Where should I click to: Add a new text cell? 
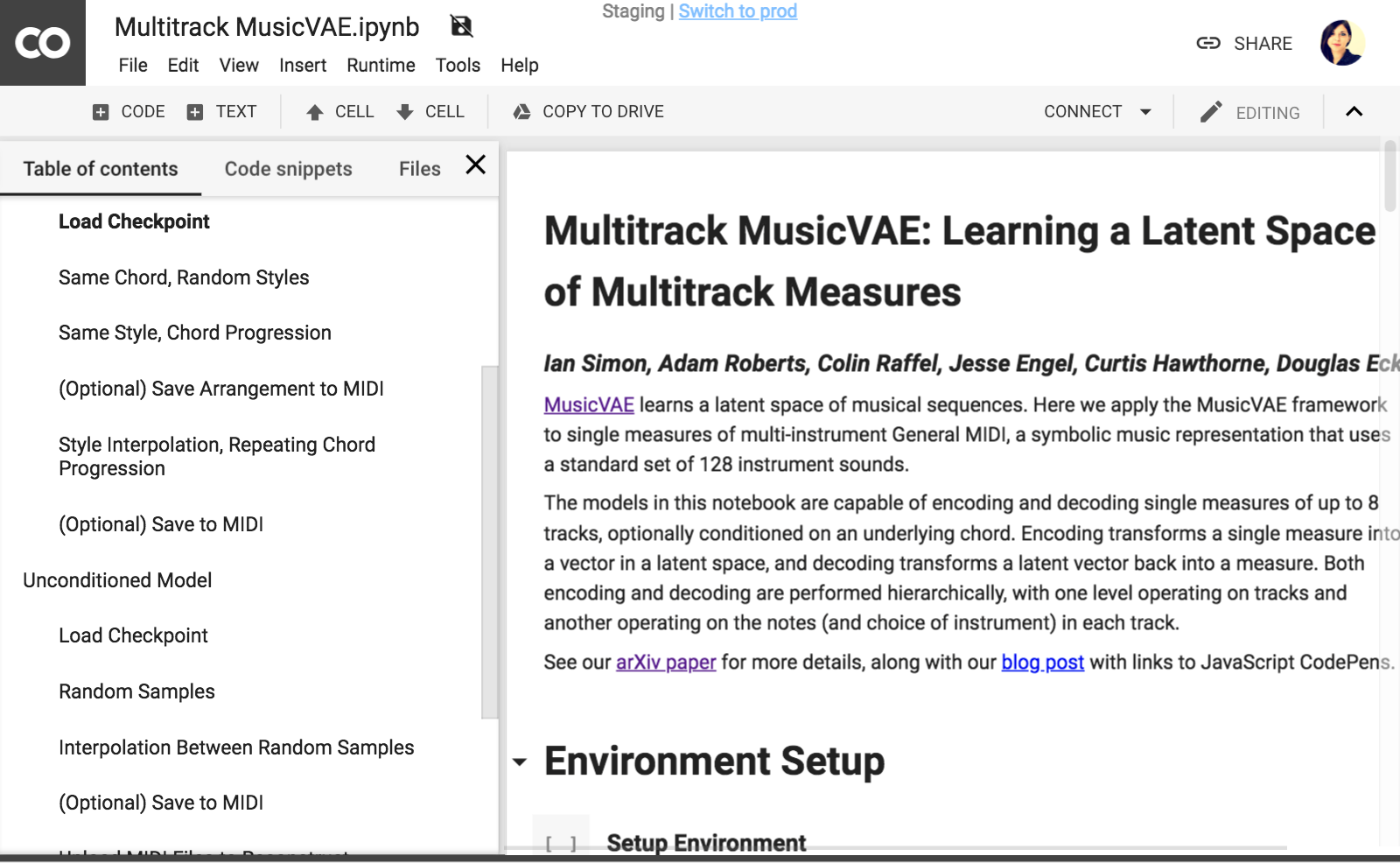[221, 112]
